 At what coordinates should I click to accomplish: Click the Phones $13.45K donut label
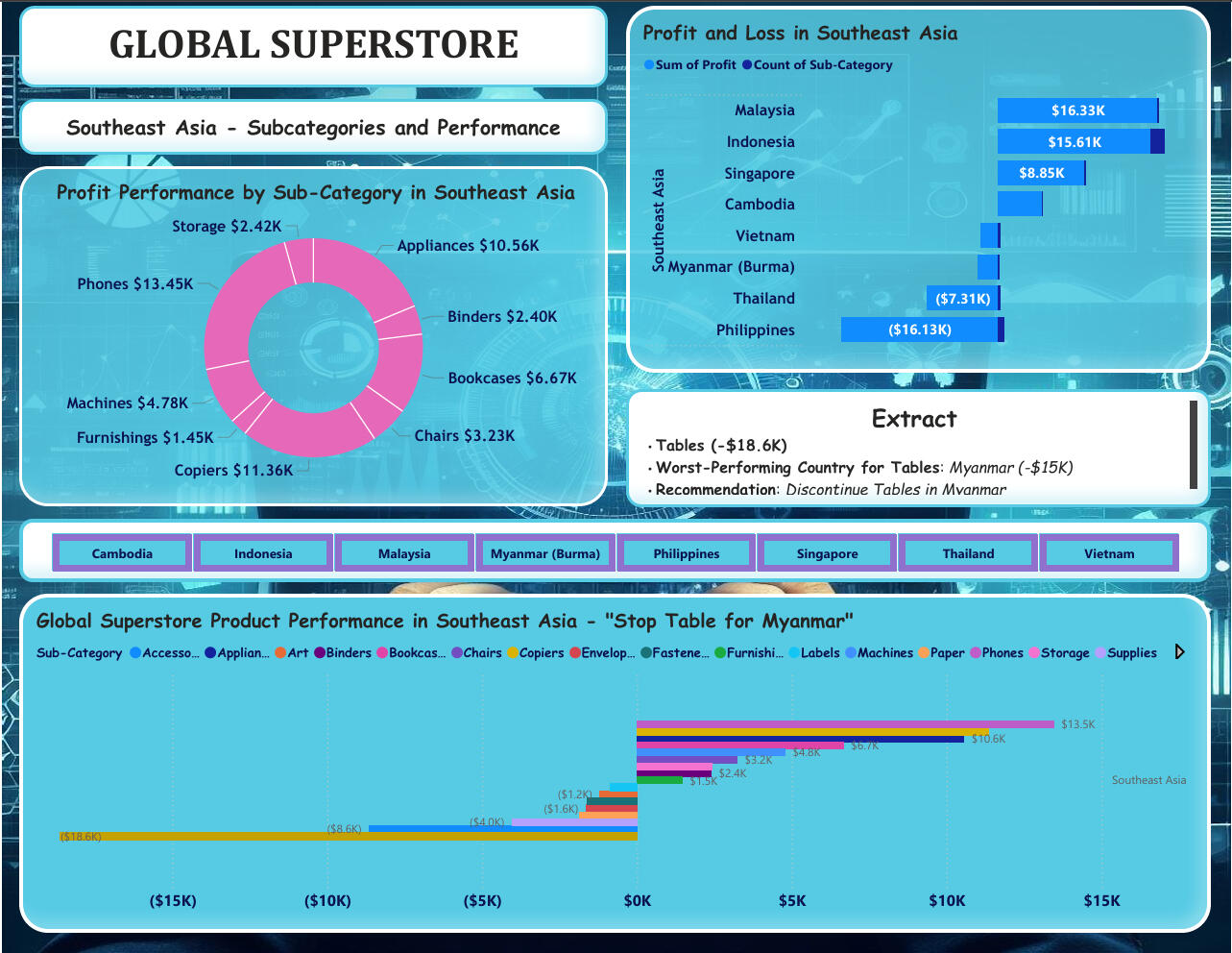(135, 284)
